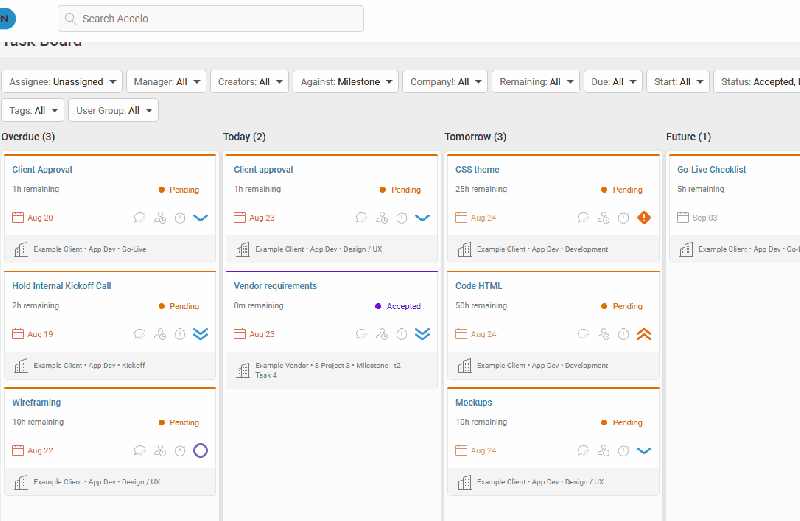The height and width of the screenshot is (521, 800).
Task: Open the Status: Accepted filter dropdown
Action: [x=757, y=82]
